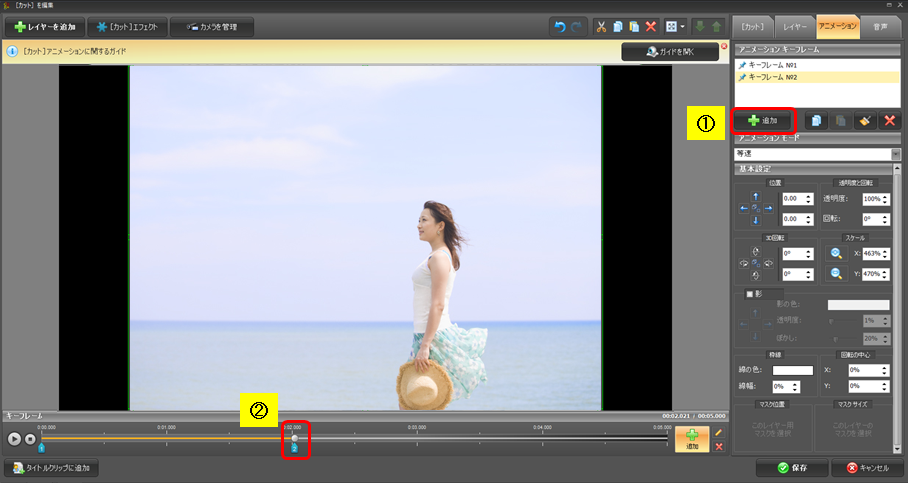Screen dimensions: 908x483
Task: Click the scale X zoom magnifier icon
Action: click(837, 255)
